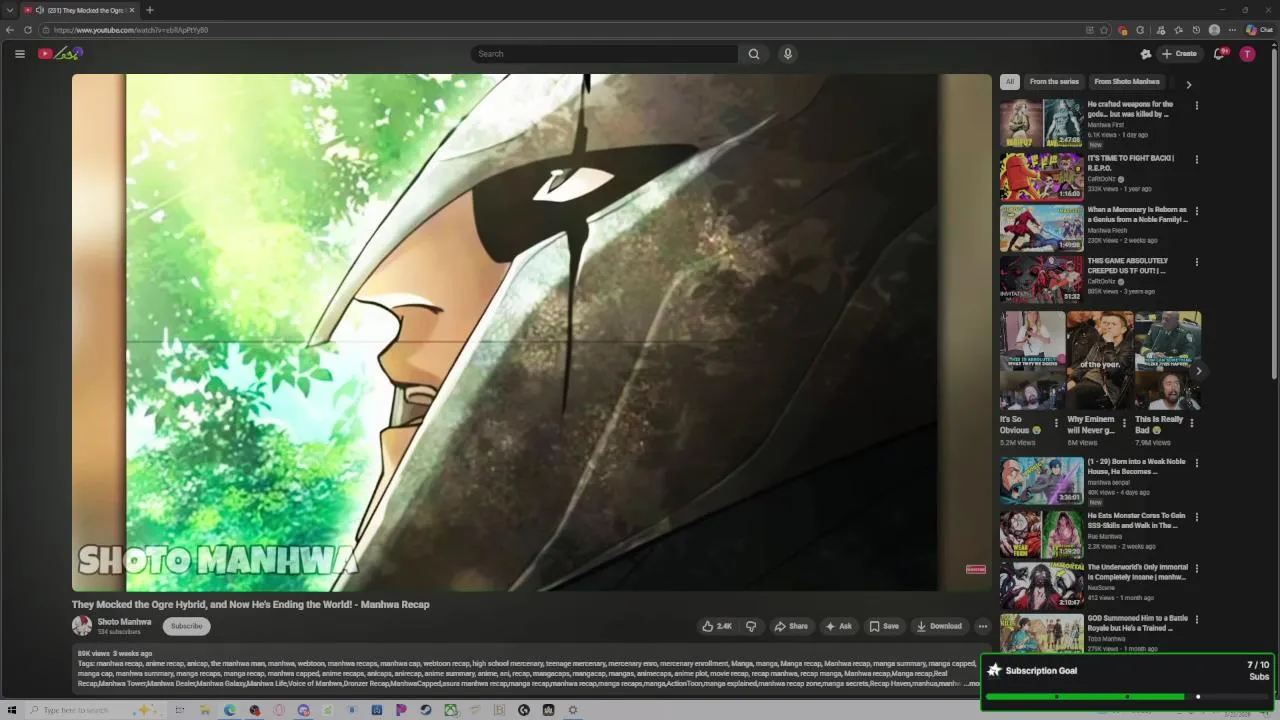Open Shoto Manhwa channel avatar
The image size is (1280, 720).
(82, 626)
